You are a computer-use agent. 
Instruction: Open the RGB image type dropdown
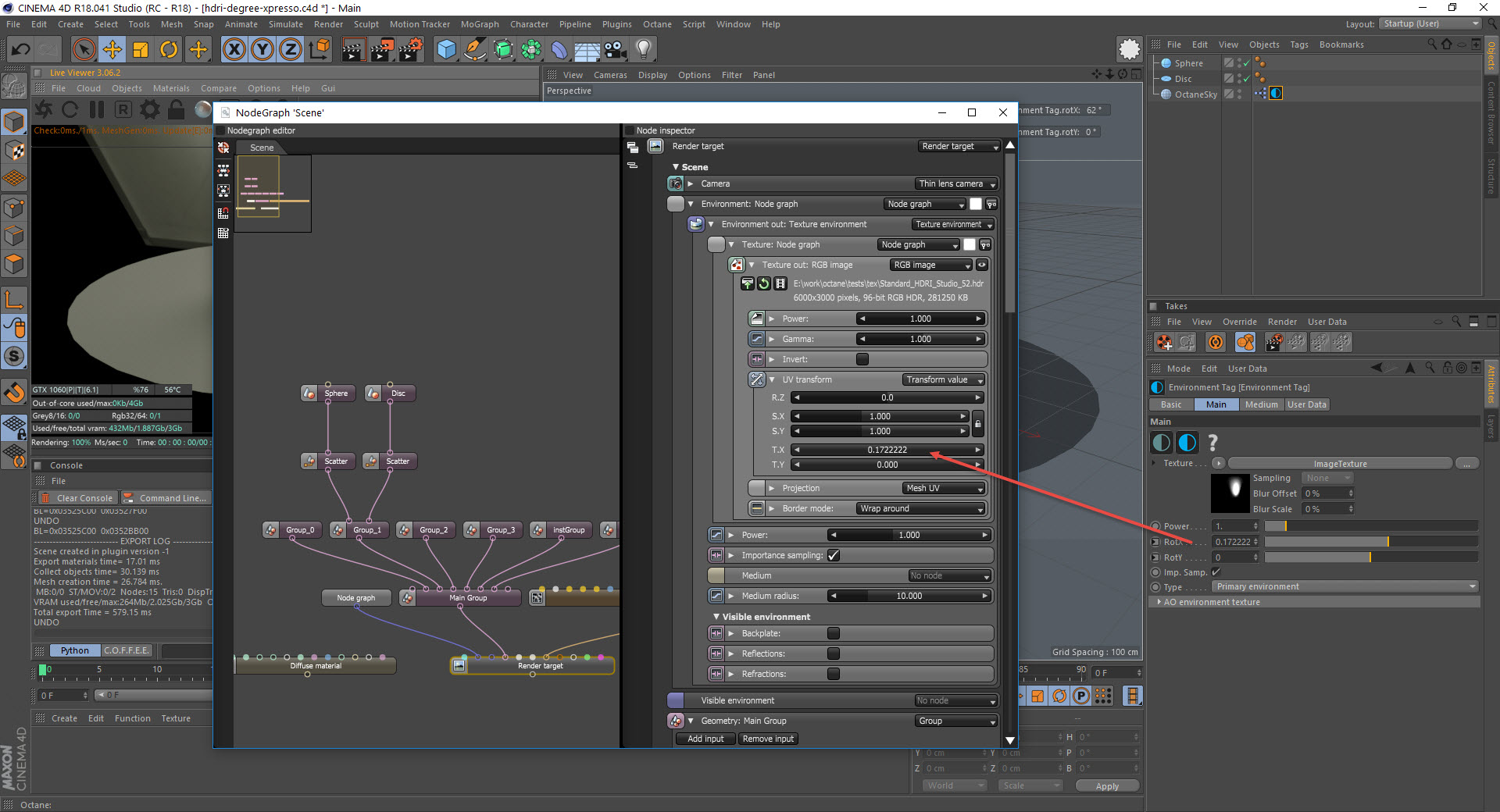[931, 265]
